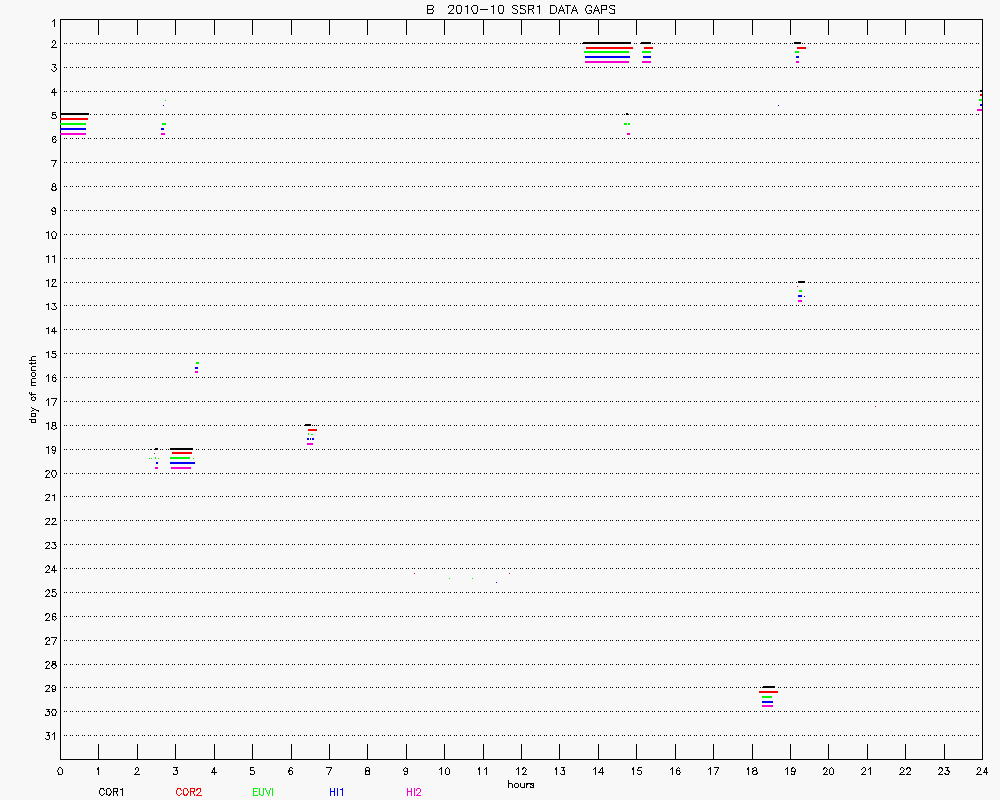1000x800 pixels.
Task: Click the COR1 legend label
Action: pyautogui.click(x=110, y=792)
